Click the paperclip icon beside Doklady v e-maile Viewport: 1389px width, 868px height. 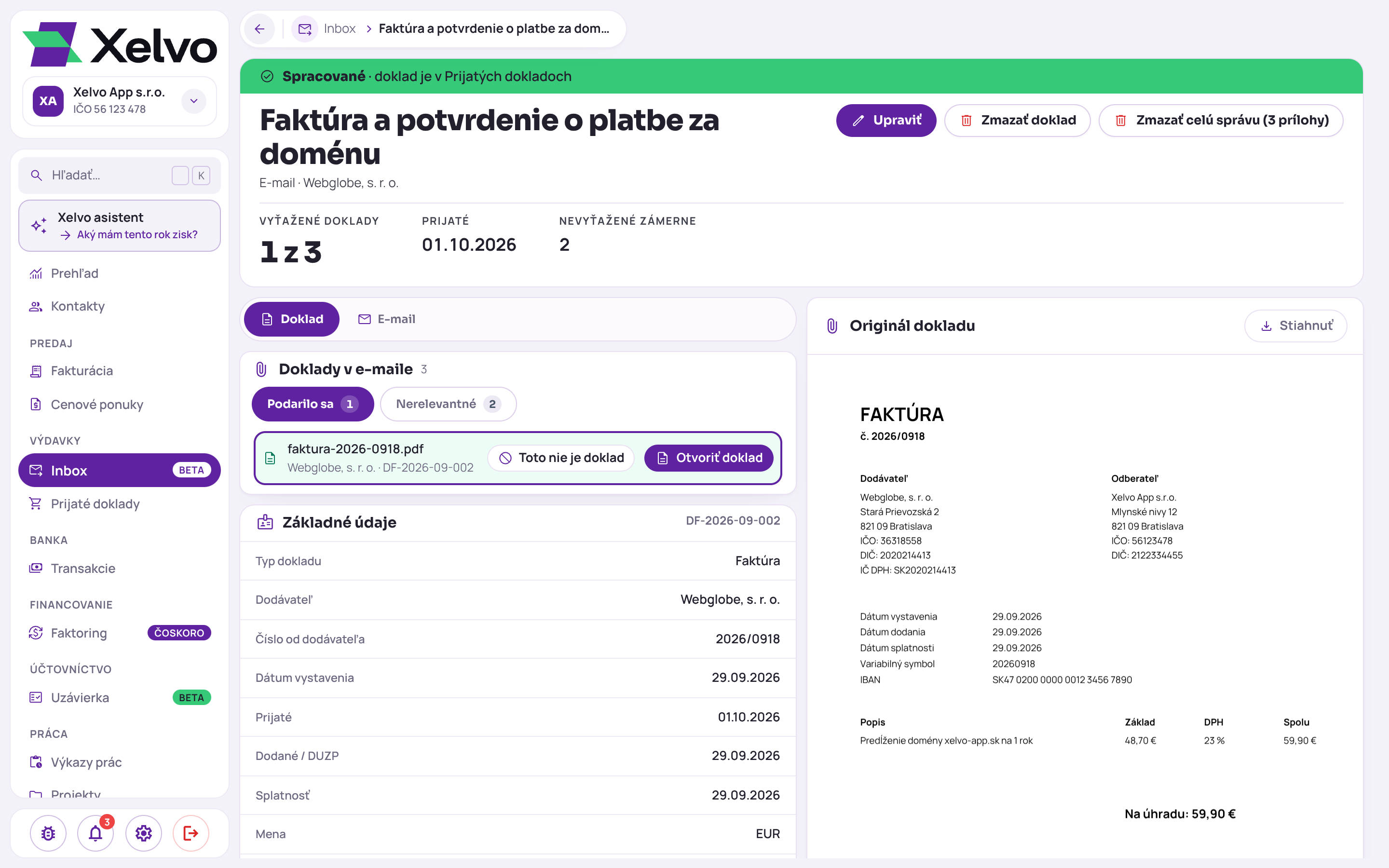coord(261,369)
